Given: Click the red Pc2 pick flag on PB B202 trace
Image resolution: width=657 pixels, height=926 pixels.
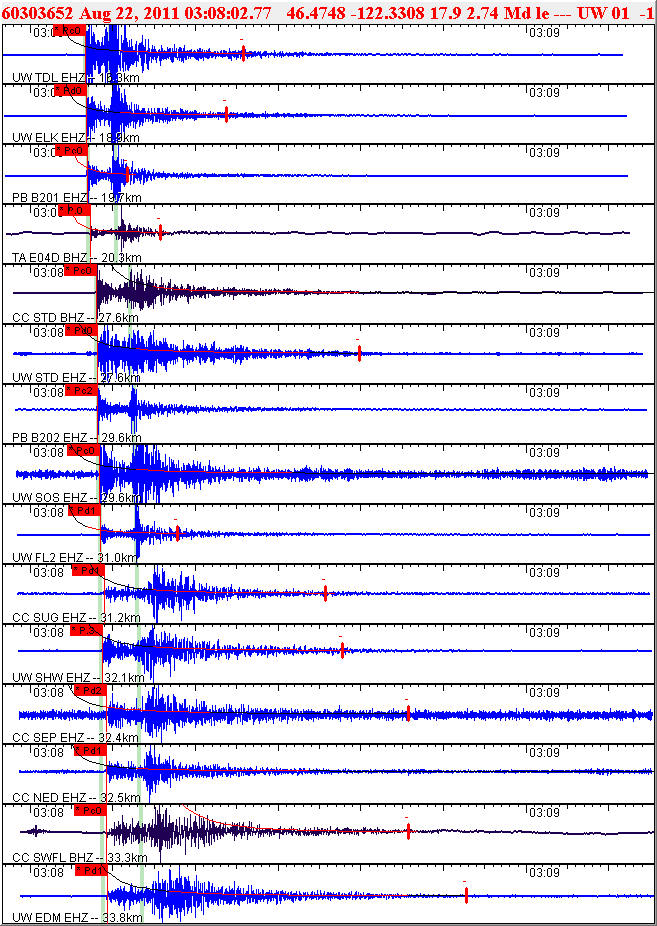Looking at the screenshot, I should tap(81, 390).
